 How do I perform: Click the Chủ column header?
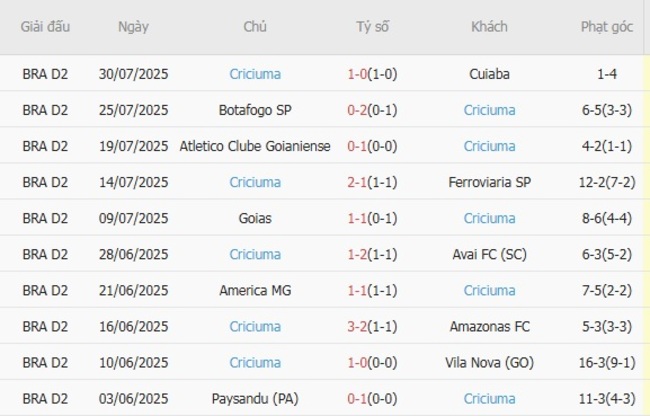pos(254,27)
